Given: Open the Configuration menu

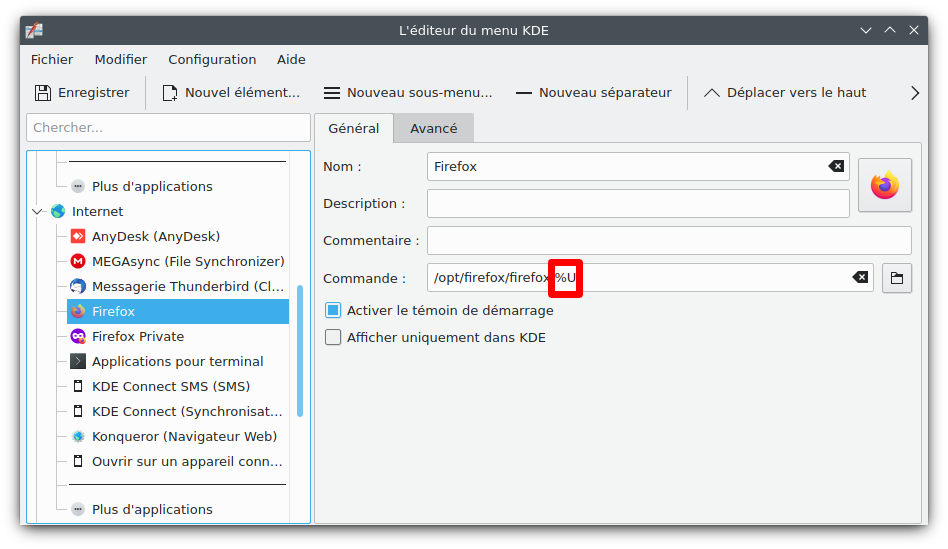Looking at the screenshot, I should pyautogui.click(x=212, y=59).
